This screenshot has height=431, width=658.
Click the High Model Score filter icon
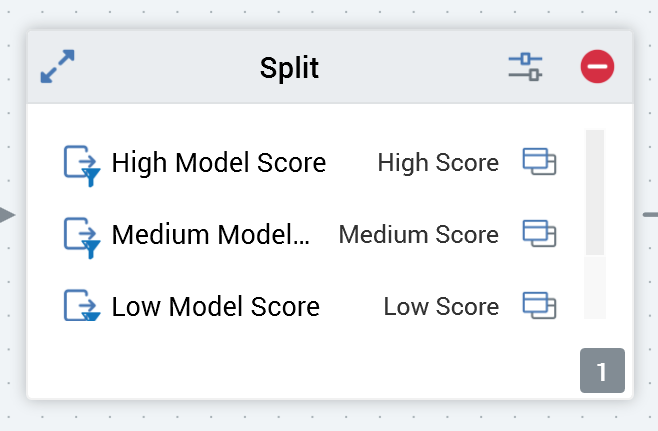click(x=82, y=164)
